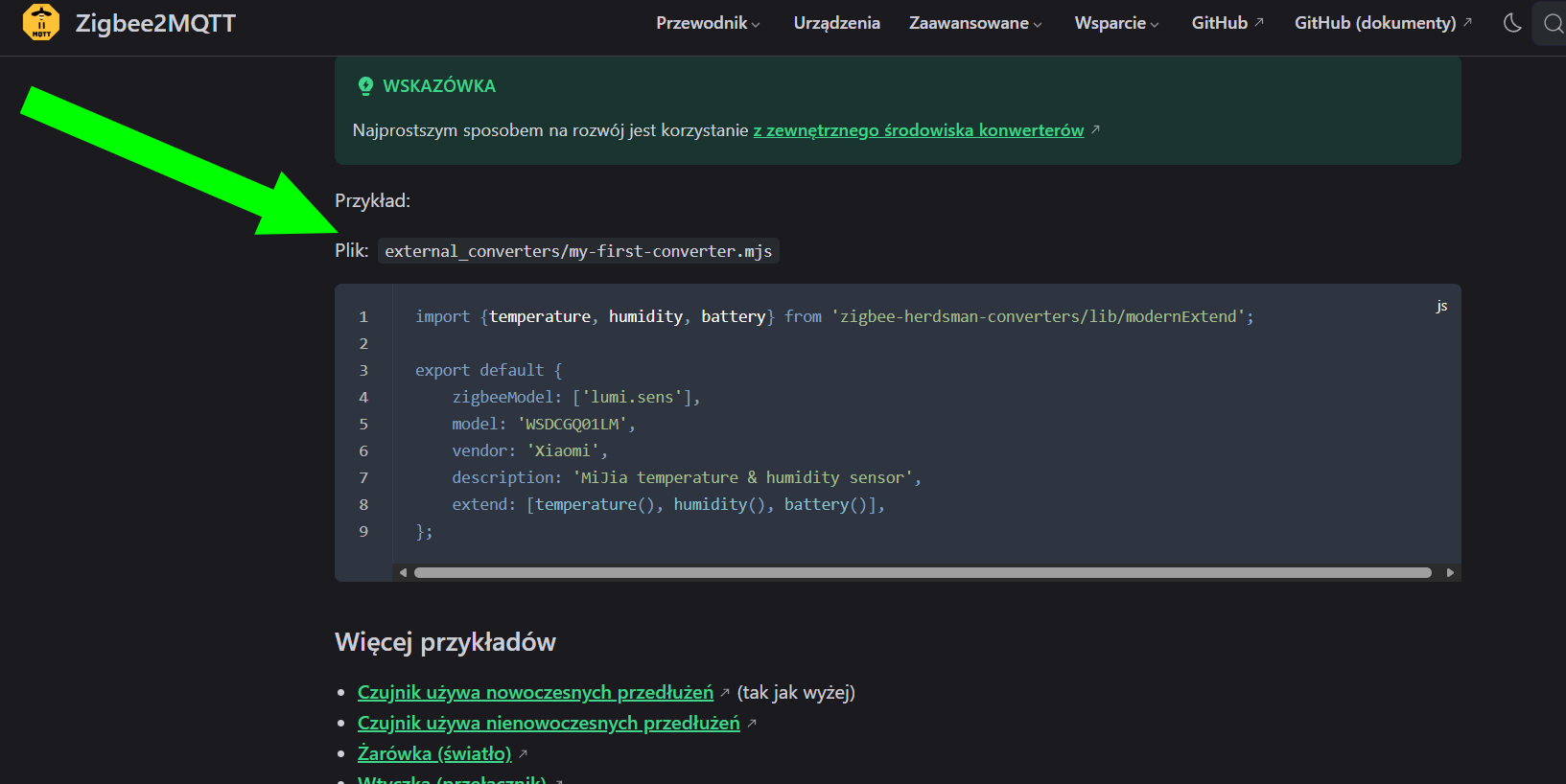
Task: Follow the zewnętrznego środowiska konwerterów link
Action: click(x=918, y=130)
